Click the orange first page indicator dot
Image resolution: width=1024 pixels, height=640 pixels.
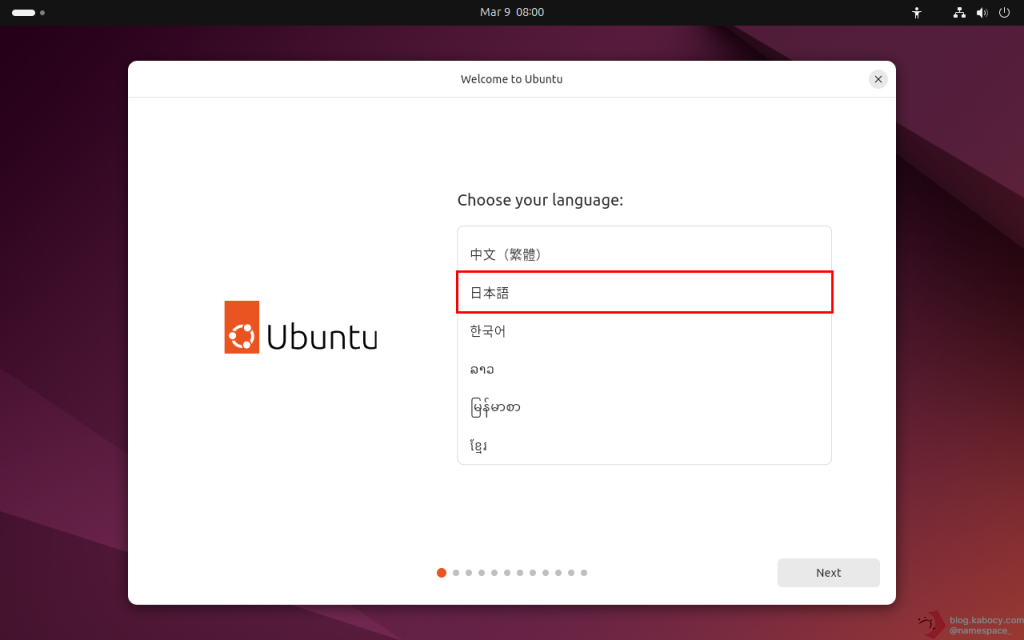442,573
